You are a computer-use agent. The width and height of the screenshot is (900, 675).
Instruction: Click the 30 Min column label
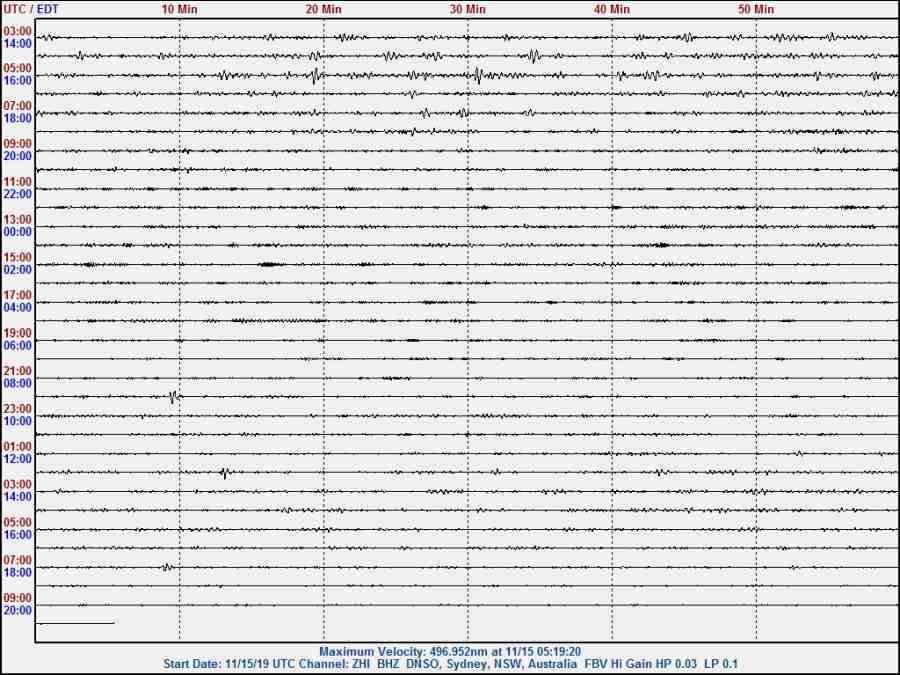coord(468,9)
